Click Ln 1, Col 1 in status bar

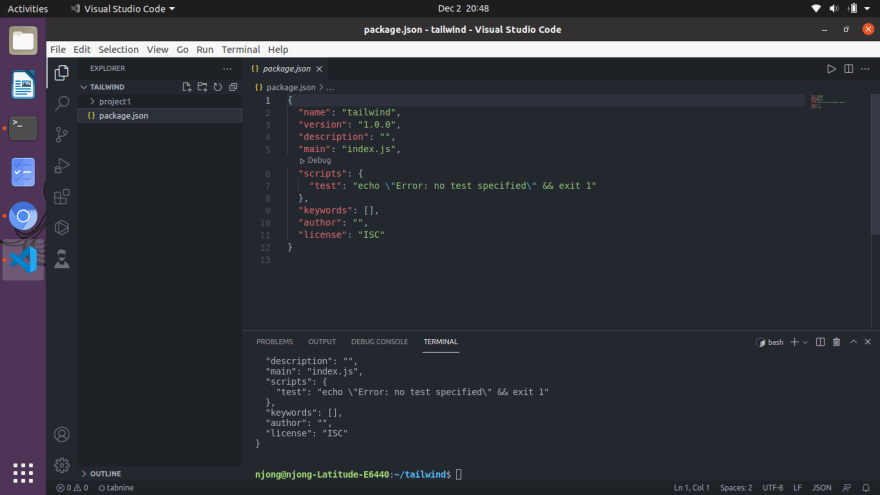(691, 488)
